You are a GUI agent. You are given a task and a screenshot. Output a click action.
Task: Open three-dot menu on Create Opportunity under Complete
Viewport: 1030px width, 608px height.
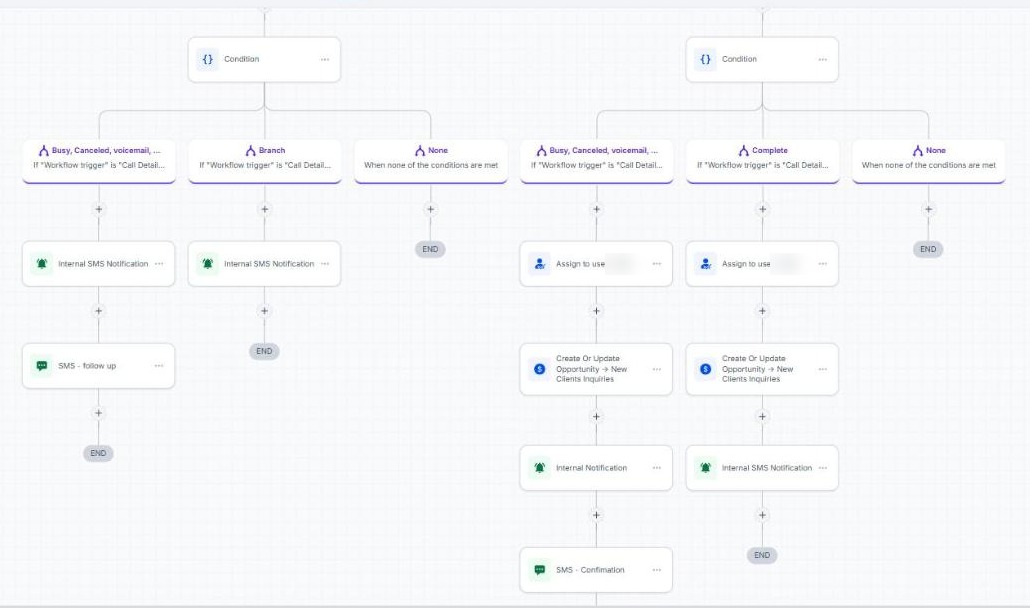point(822,369)
